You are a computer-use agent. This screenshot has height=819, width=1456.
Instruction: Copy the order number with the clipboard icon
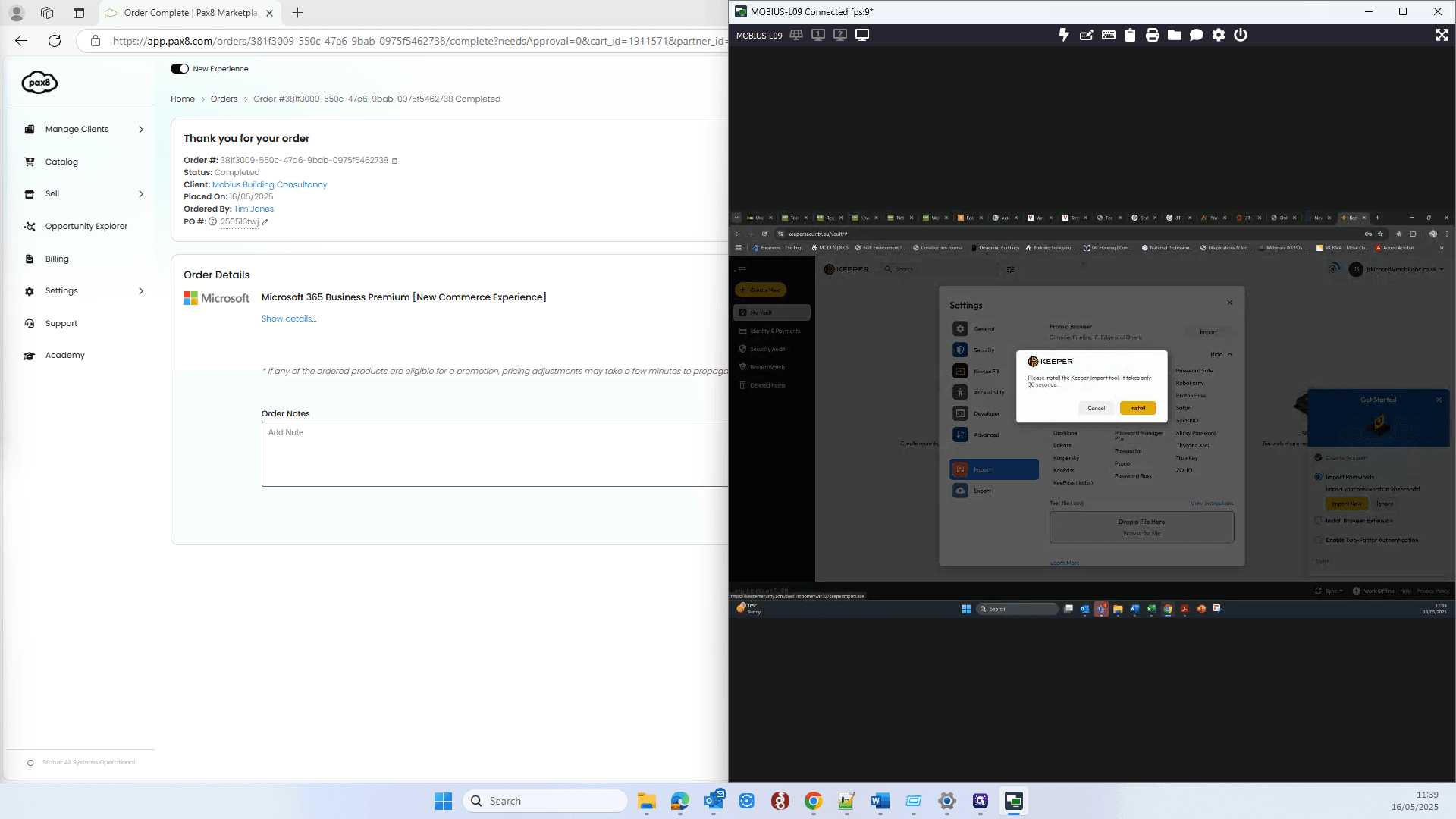394,161
